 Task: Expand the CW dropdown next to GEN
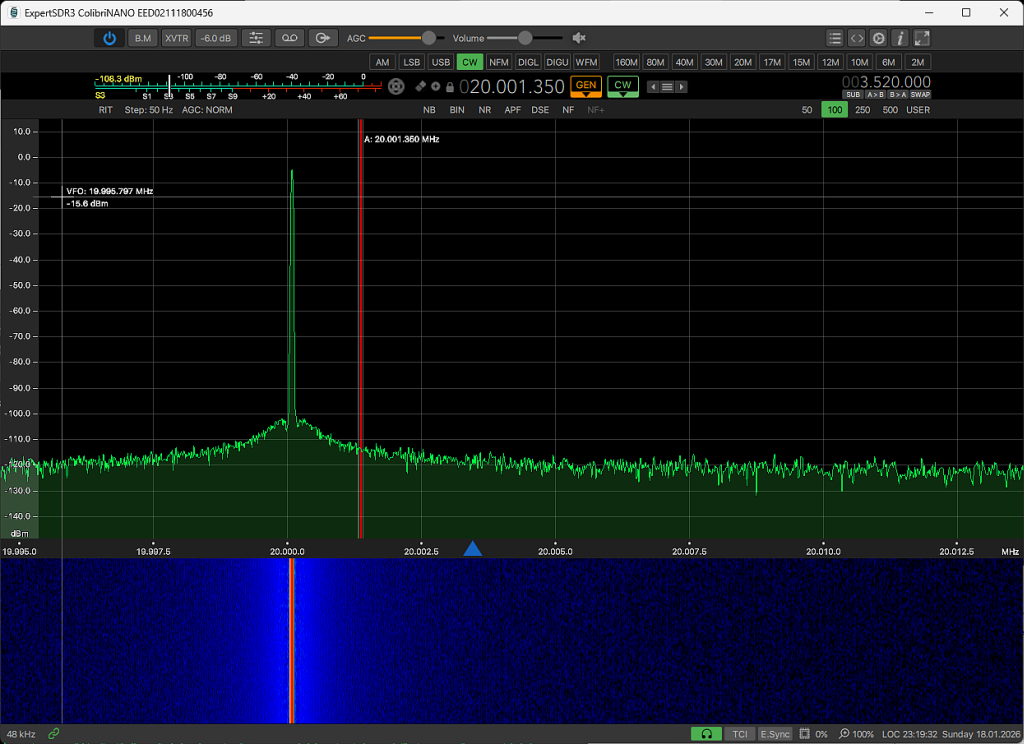pos(623,87)
